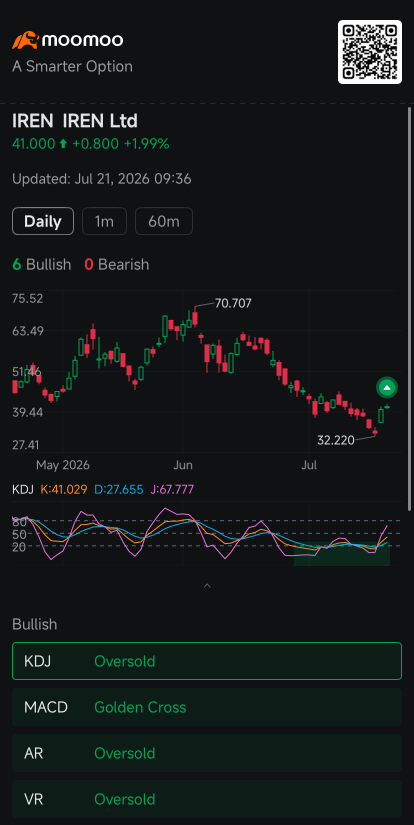Click the 70.707 high price marker
414x825 pixels.
click(x=233, y=303)
